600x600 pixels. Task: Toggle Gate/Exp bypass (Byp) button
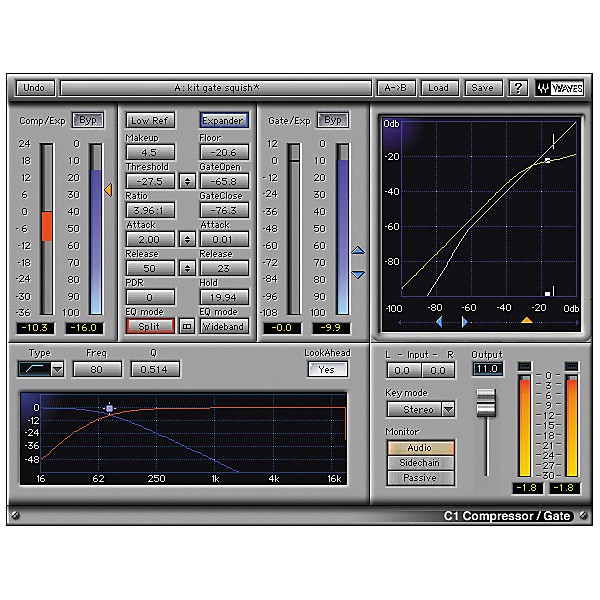[333, 120]
